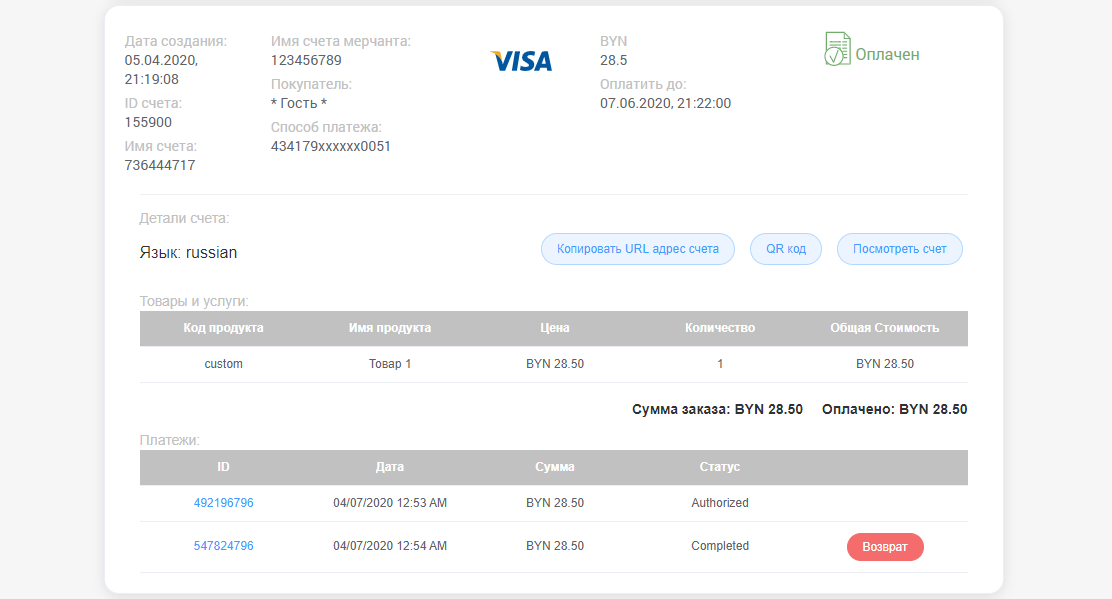1112x599 pixels.
Task: Click the VISA card logo
Action: point(521,62)
